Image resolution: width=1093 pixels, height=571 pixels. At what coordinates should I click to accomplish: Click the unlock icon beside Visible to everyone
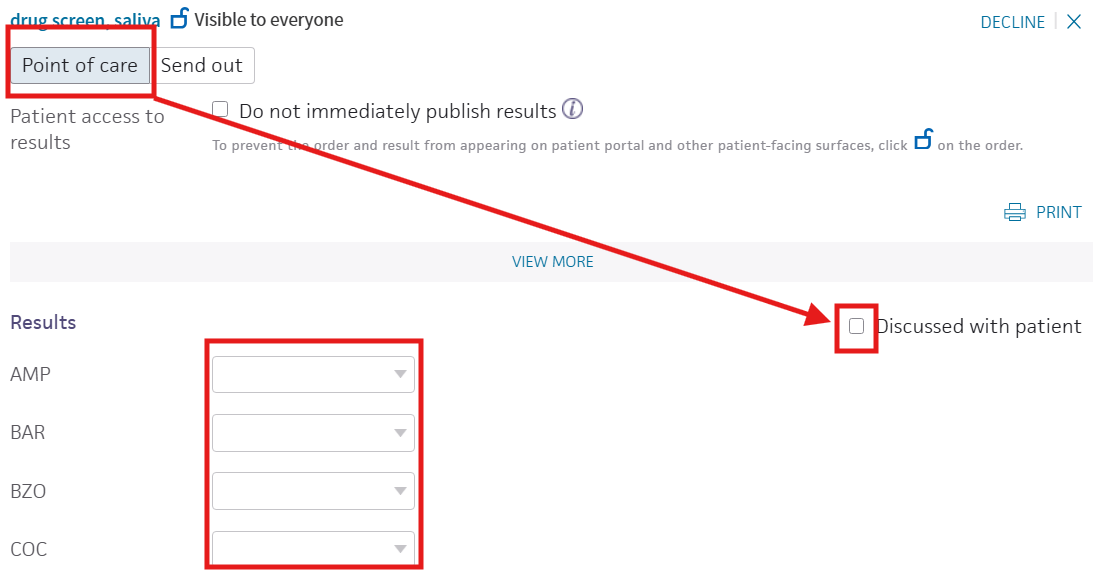point(180,18)
